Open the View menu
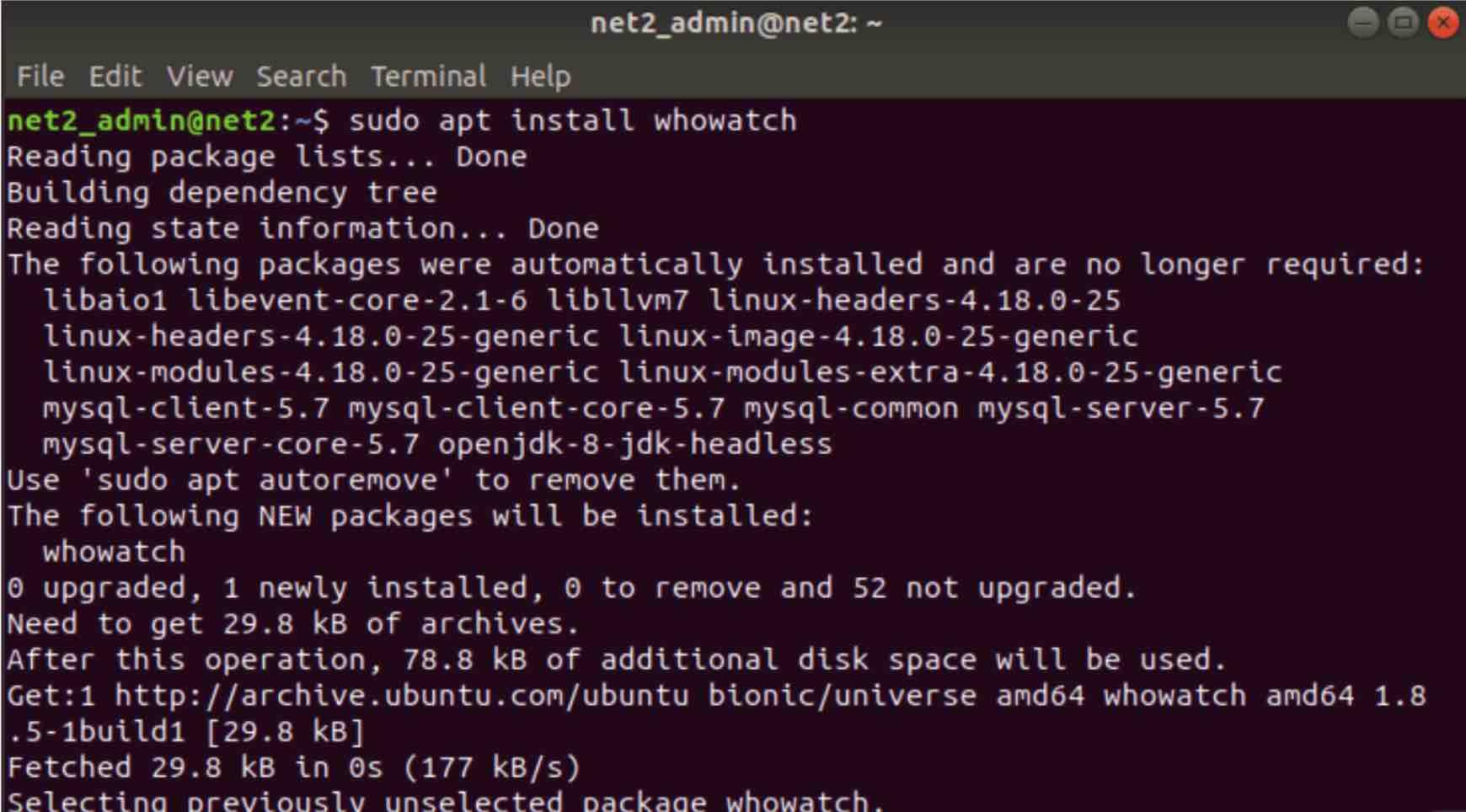 click(x=200, y=77)
